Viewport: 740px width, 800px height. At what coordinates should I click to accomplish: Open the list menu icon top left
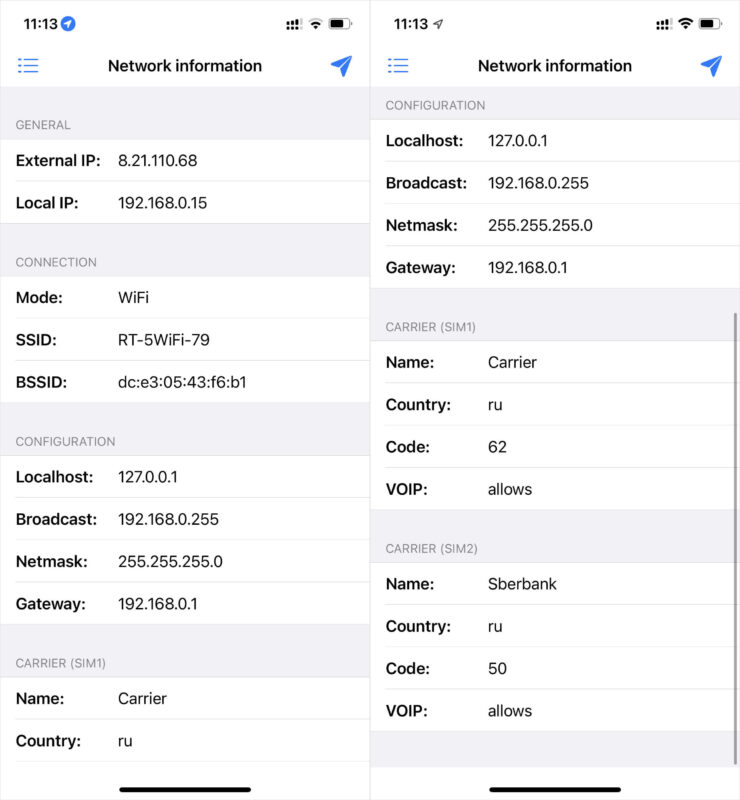[28, 65]
